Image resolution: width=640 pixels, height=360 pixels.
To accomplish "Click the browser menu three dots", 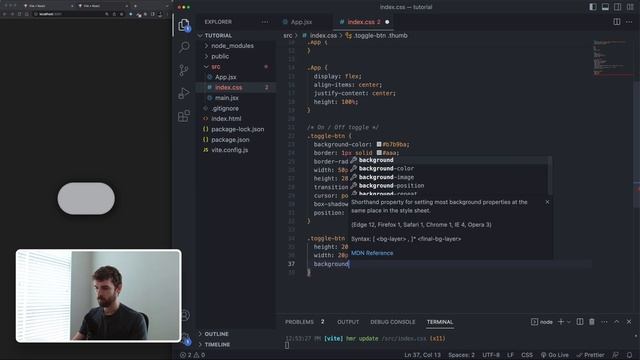I will pyautogui.click(x=167, y=14).
